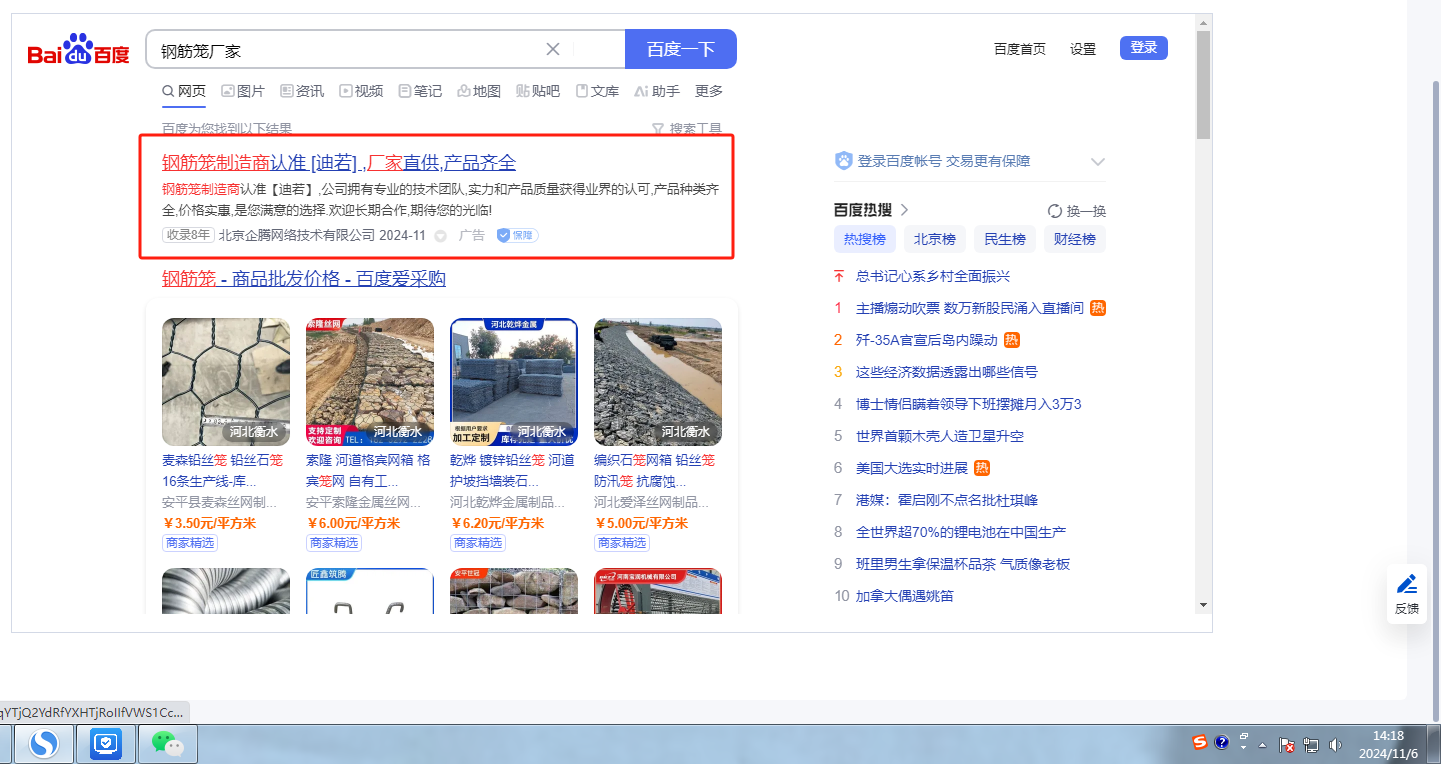Viewport: 1441px width, 764px height.
Task: Open the 文库 tab
Action: click(x=597, y=91)
